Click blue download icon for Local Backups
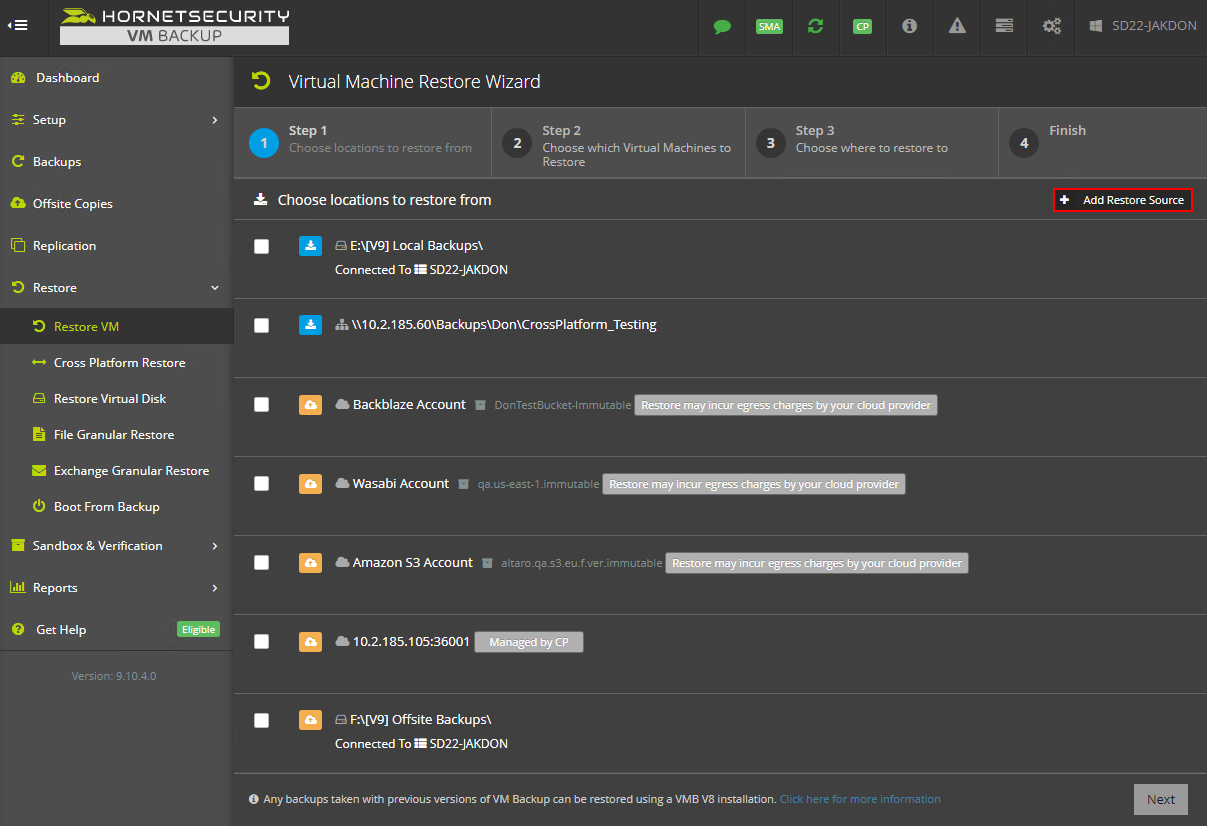This screenshot has width=1207, height=826. (310, 246)
